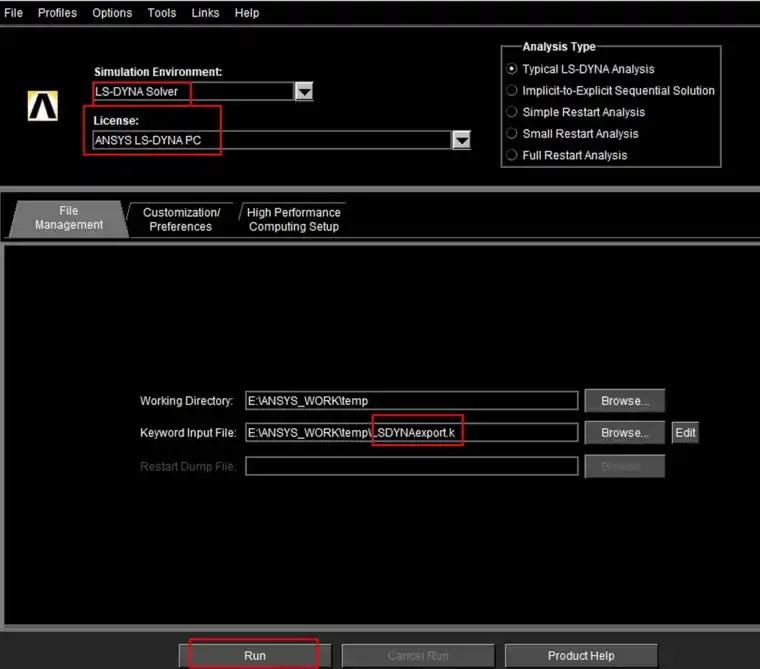Viewport: 760px width, 669px height.
Task: Click the Keyword Input File field
Action: click(x=412, y=432)
